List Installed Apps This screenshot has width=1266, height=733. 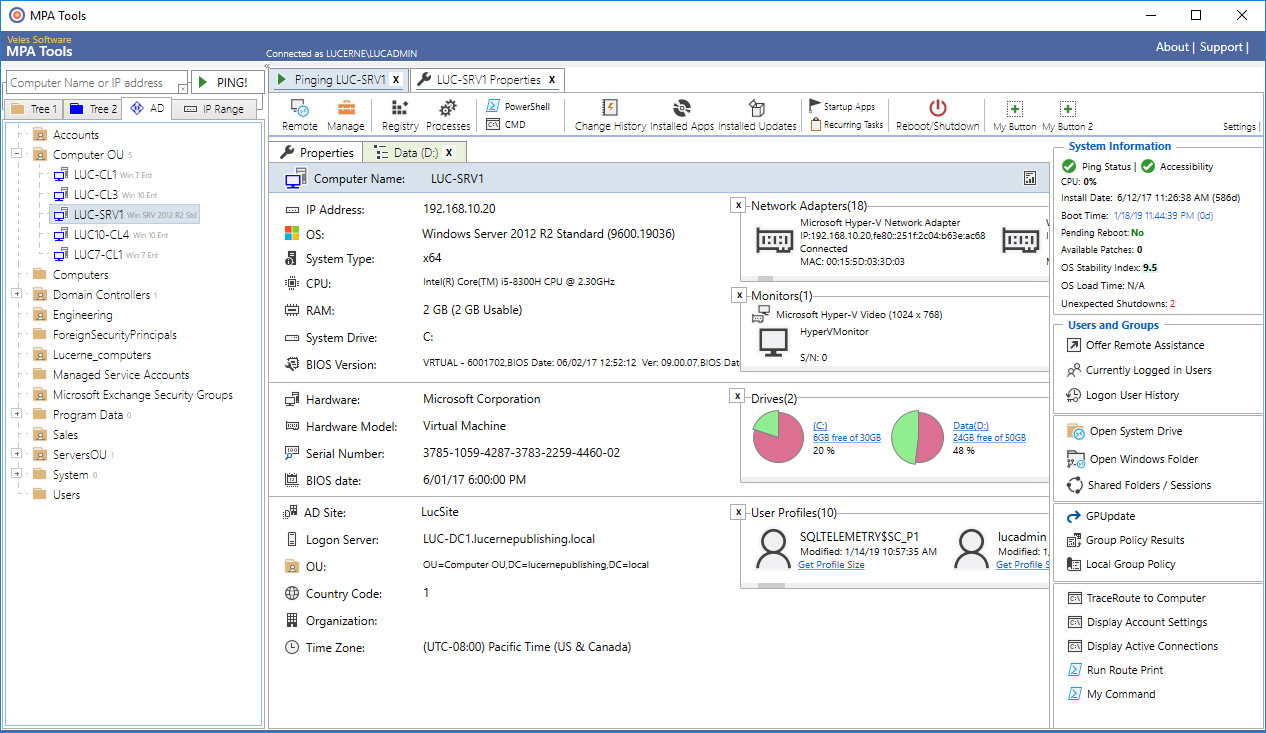[x=682, y=115]
